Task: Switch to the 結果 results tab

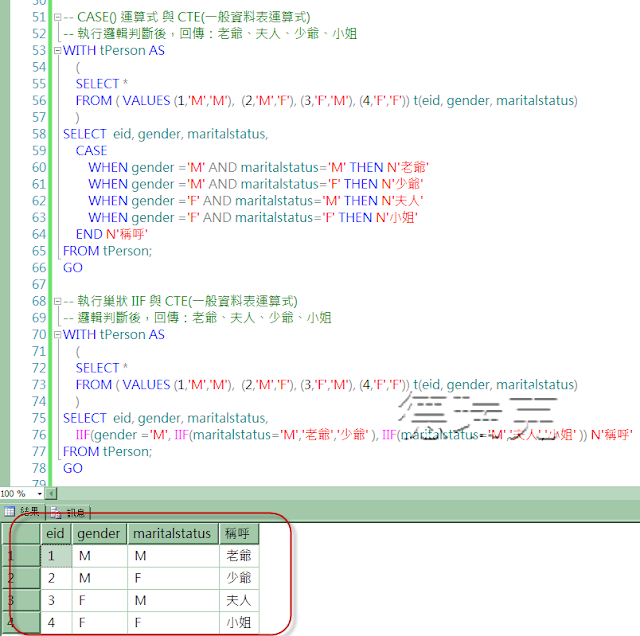Action: click(x=22, y=511)
